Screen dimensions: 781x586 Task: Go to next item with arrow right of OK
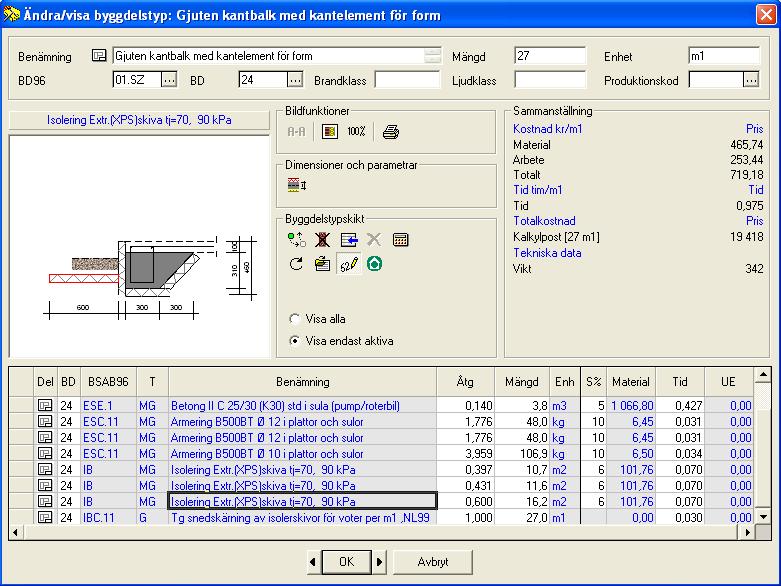(x=379, y=562)
